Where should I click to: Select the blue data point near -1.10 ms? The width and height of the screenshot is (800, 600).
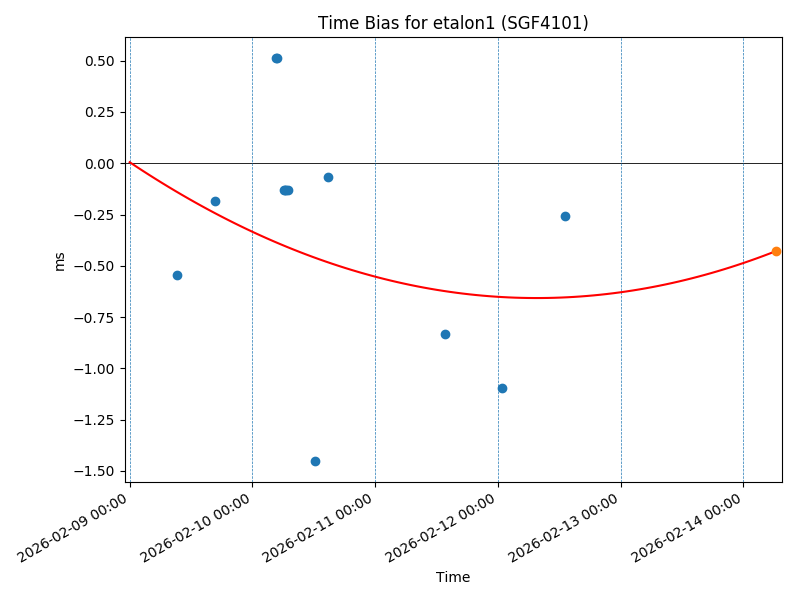[502, 388]
